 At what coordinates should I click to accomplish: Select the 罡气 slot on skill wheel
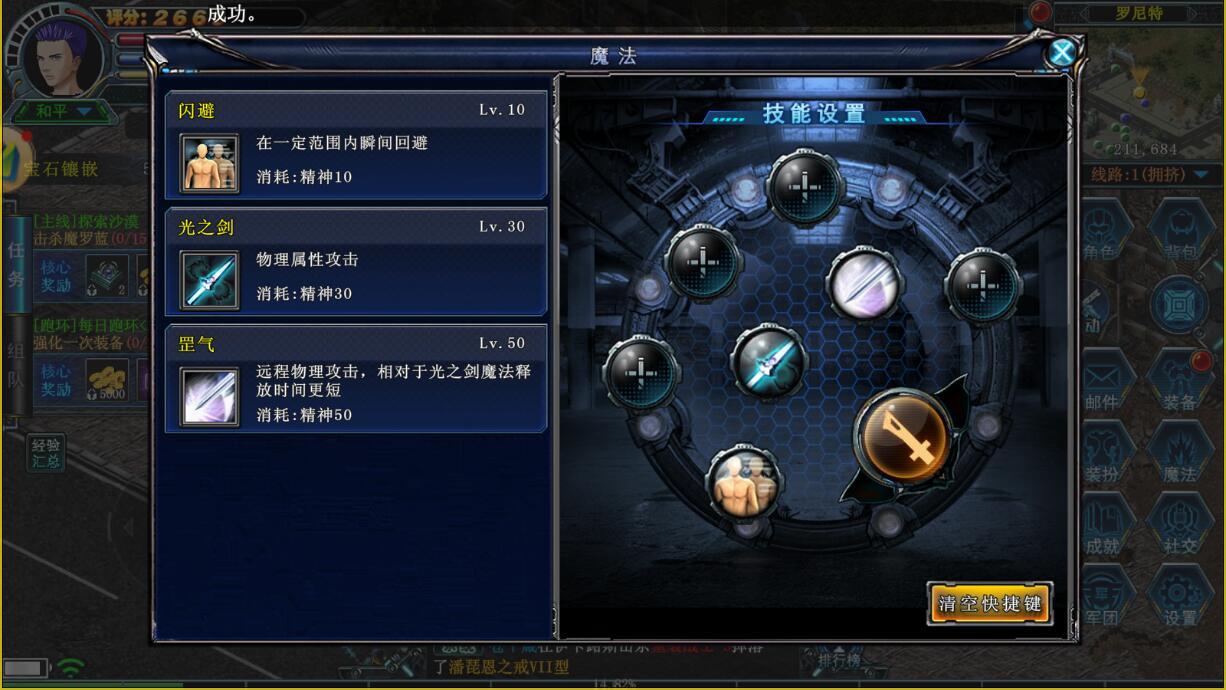865,283
